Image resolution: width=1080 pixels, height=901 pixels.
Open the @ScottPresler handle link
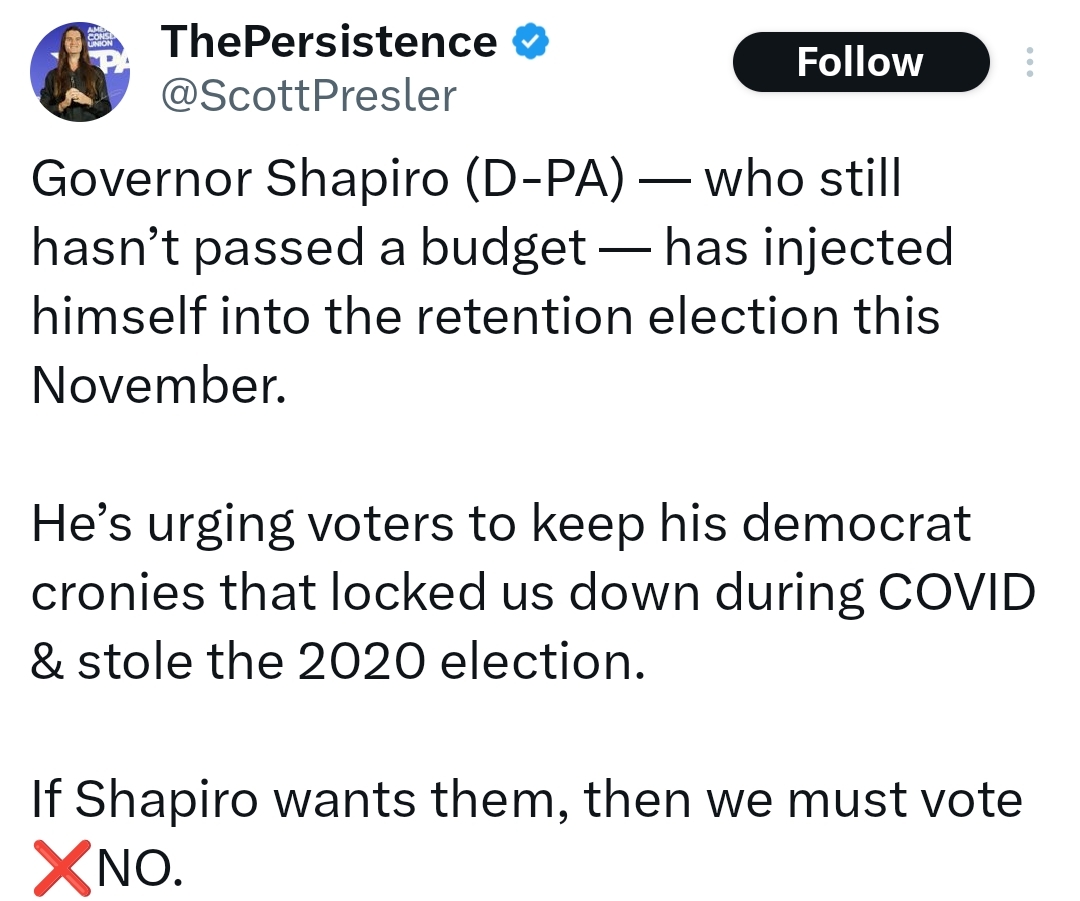[x=308, y=96]
